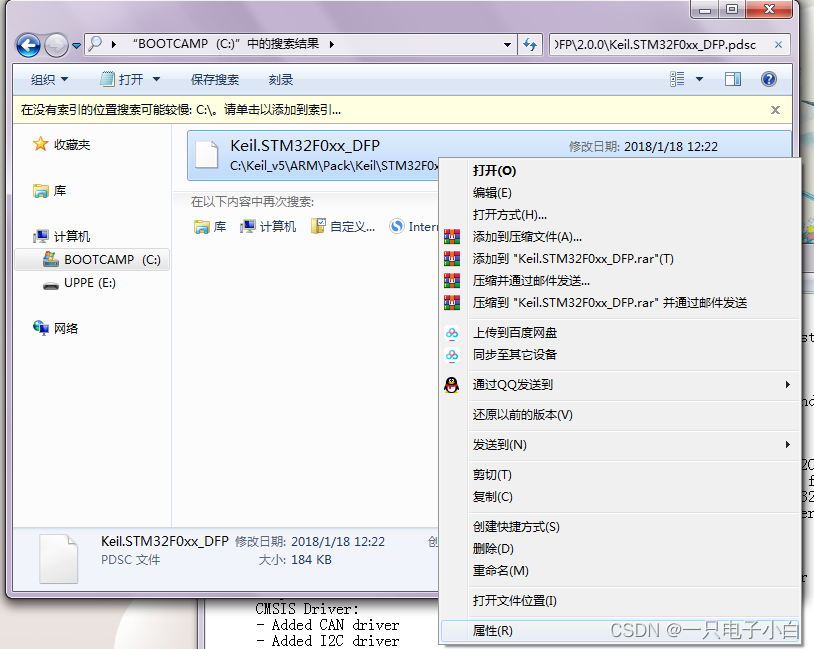814x649 pixels.
Task: Choose 重命名(M) from context menu
Action: pyautogui.click(x=618, y=571)
